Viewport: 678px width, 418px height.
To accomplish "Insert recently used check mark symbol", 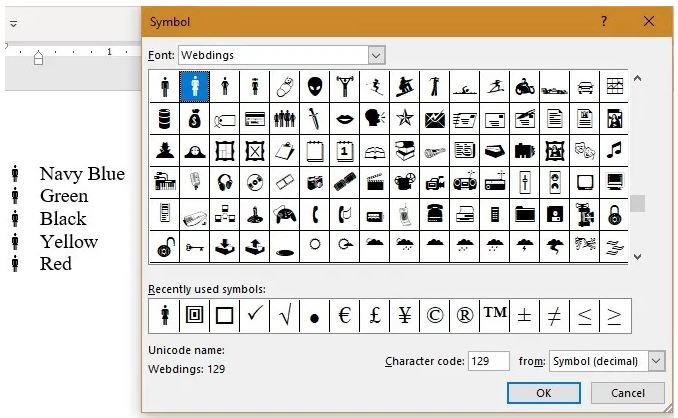I will [x=255, y=316].
